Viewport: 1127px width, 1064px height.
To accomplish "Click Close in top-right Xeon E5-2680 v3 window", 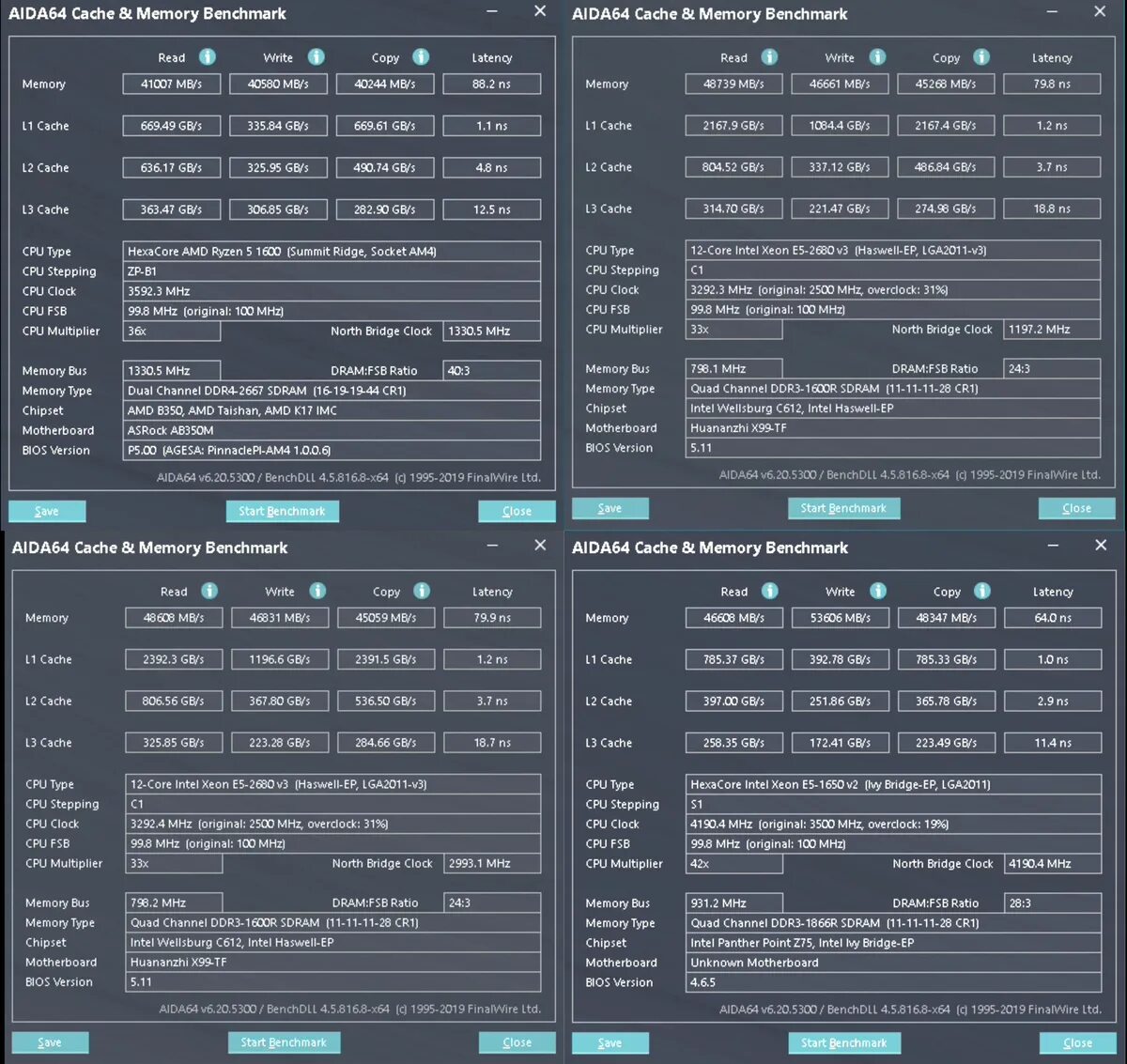I will point(1077,508).
